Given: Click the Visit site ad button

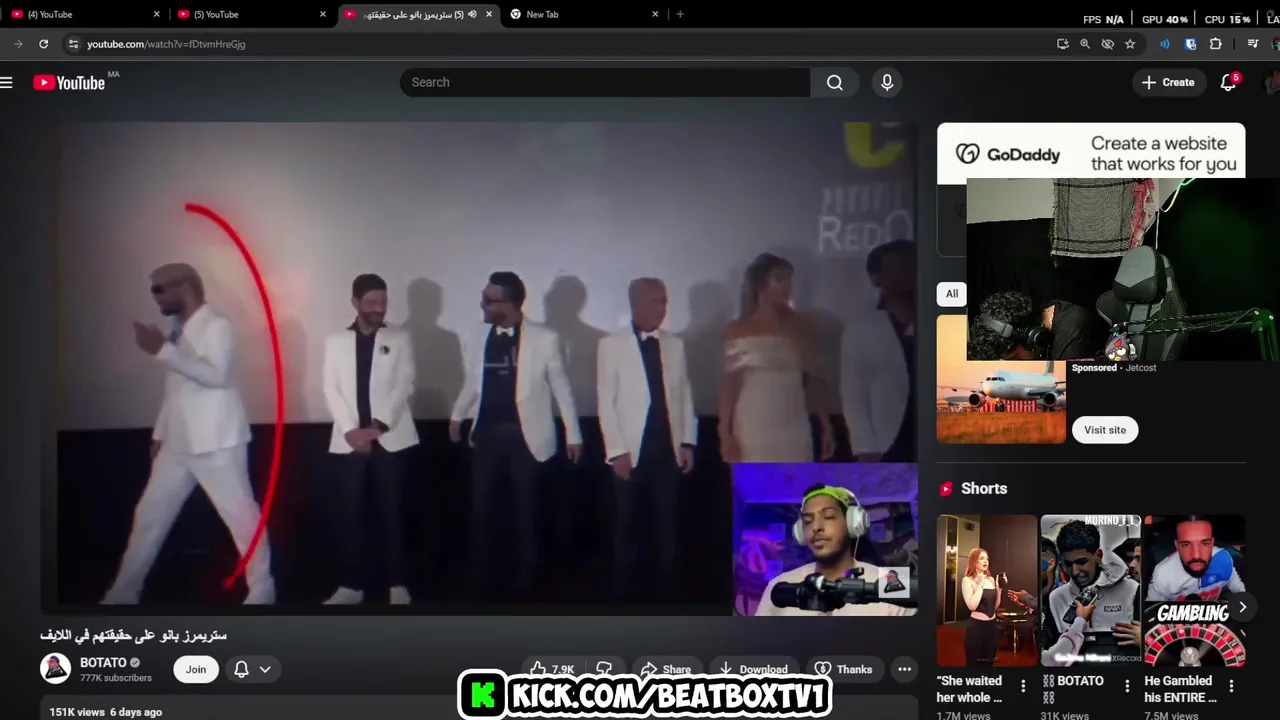Looking at the screenshot, I should coord(1105,430).
